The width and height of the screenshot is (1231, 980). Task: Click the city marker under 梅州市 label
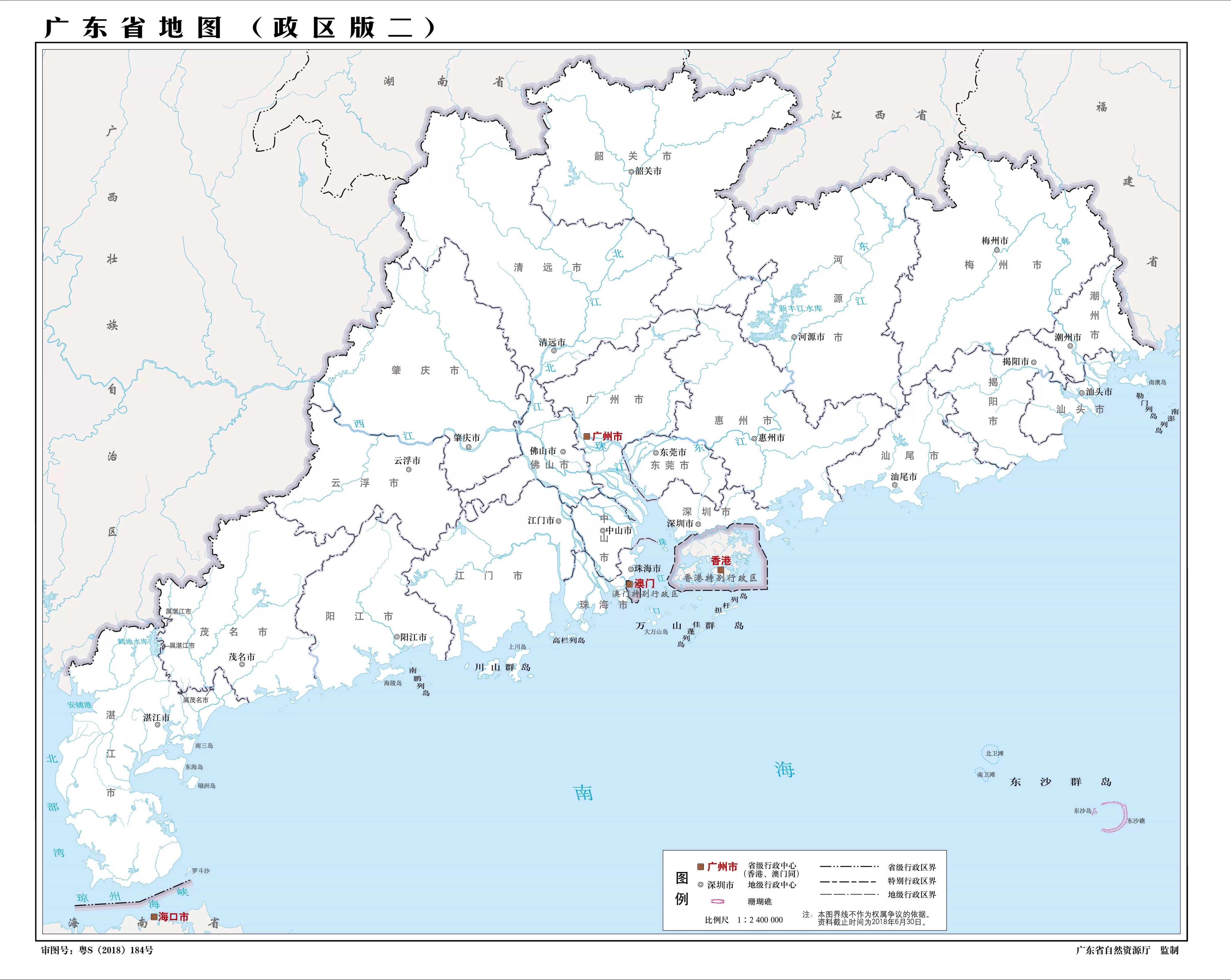[996, 250]
